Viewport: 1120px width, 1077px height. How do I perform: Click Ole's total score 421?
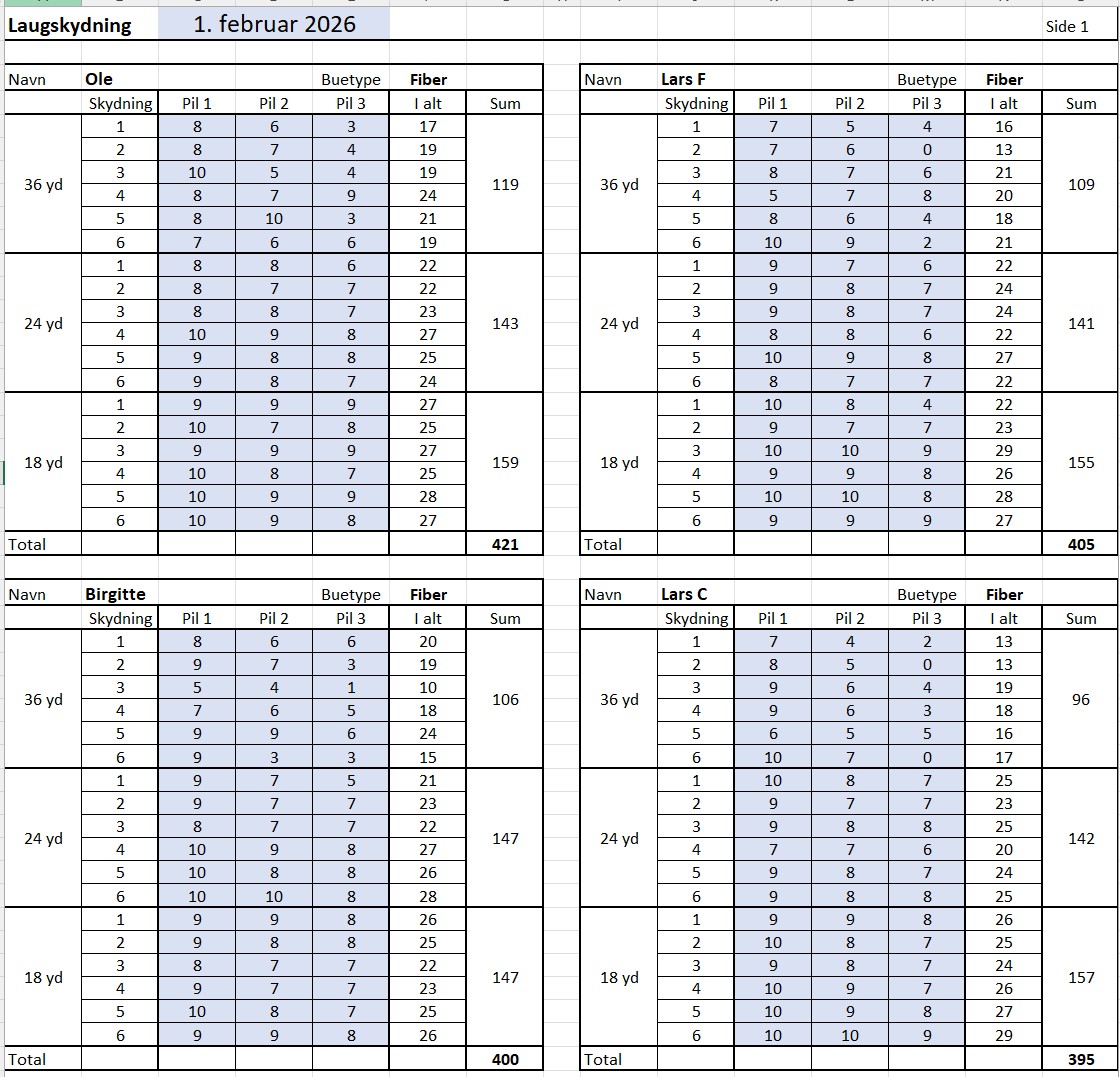505,544
